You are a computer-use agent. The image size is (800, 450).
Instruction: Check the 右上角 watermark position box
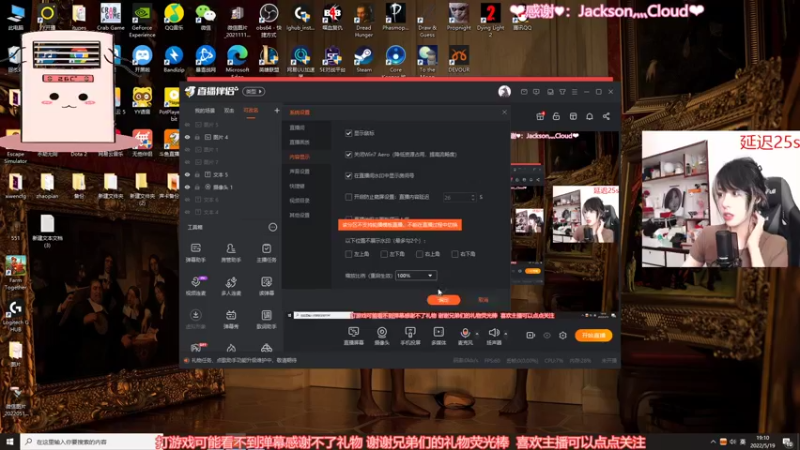(x=419, y=254)
